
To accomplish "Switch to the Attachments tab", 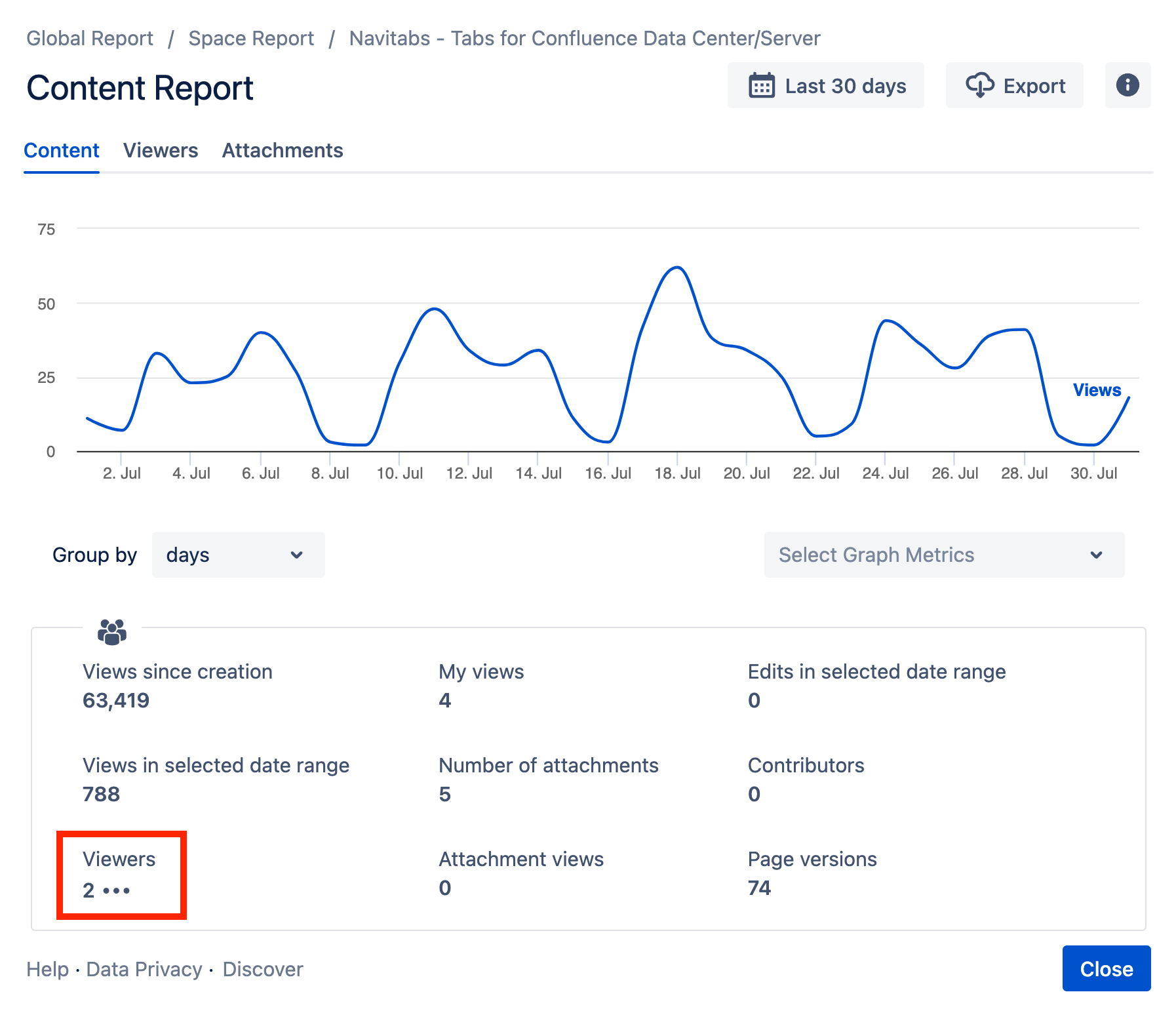I will click(282, 150).
